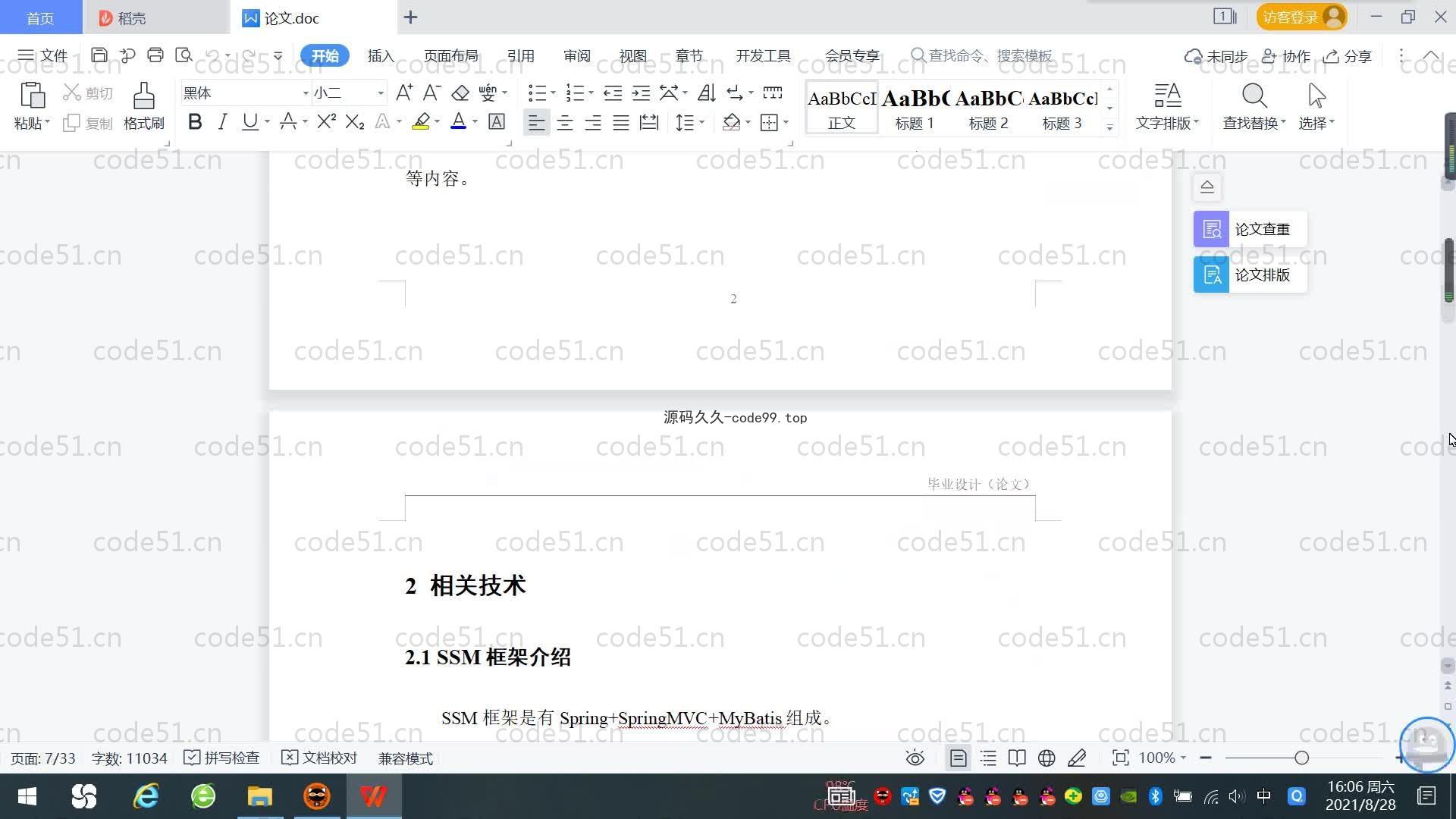Open the 文件 menu
The height and width of the screenshot is (819, 1456).
click(43, 55)
